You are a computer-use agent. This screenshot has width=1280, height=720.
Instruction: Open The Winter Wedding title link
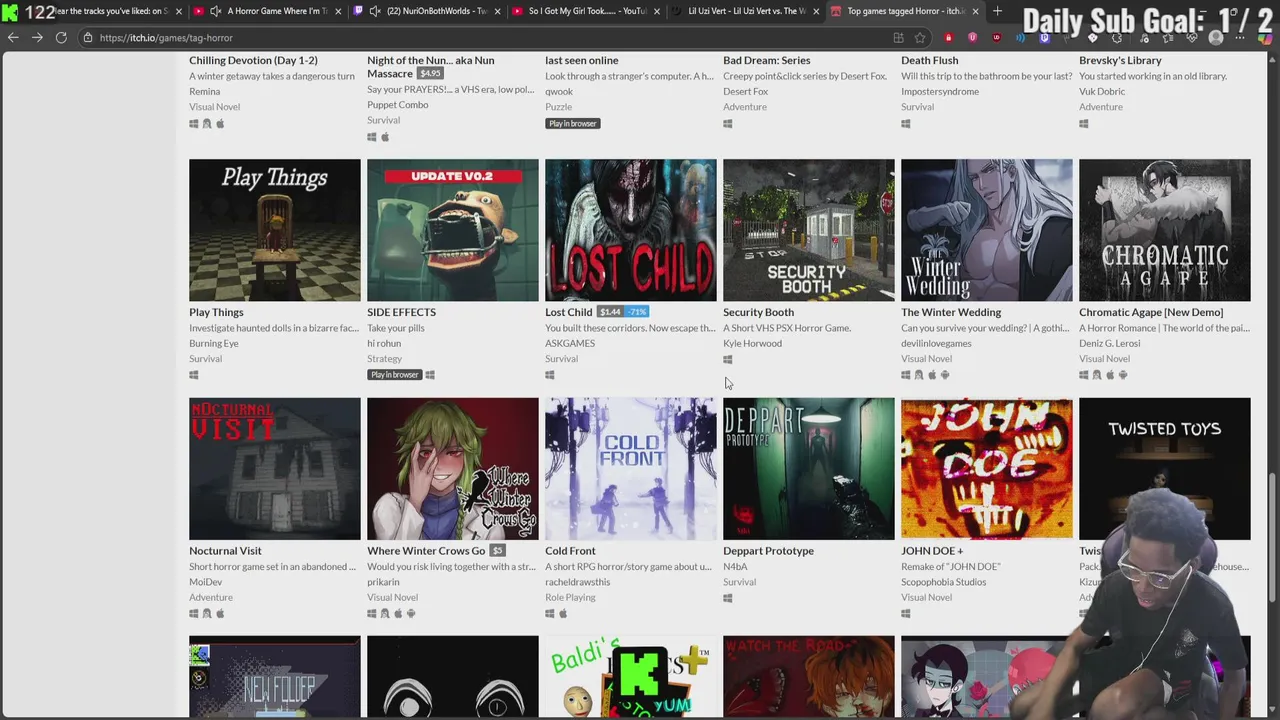pos(951,312)
